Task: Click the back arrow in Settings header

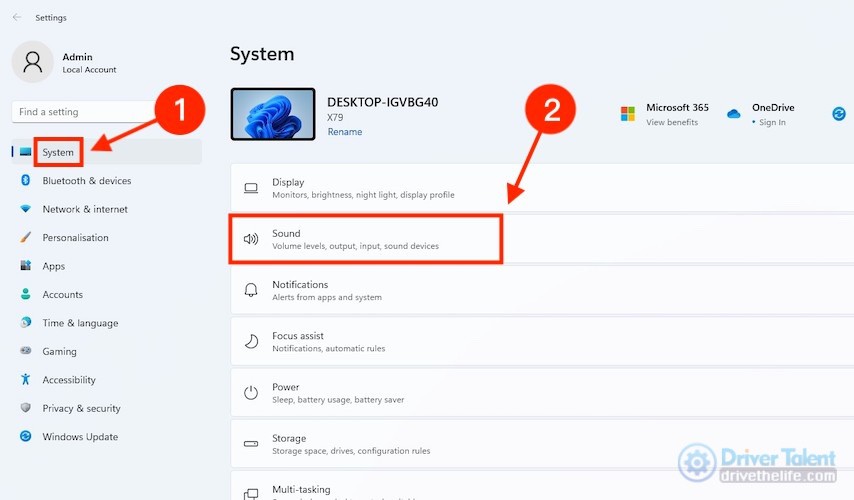Action: click(17, 17)
